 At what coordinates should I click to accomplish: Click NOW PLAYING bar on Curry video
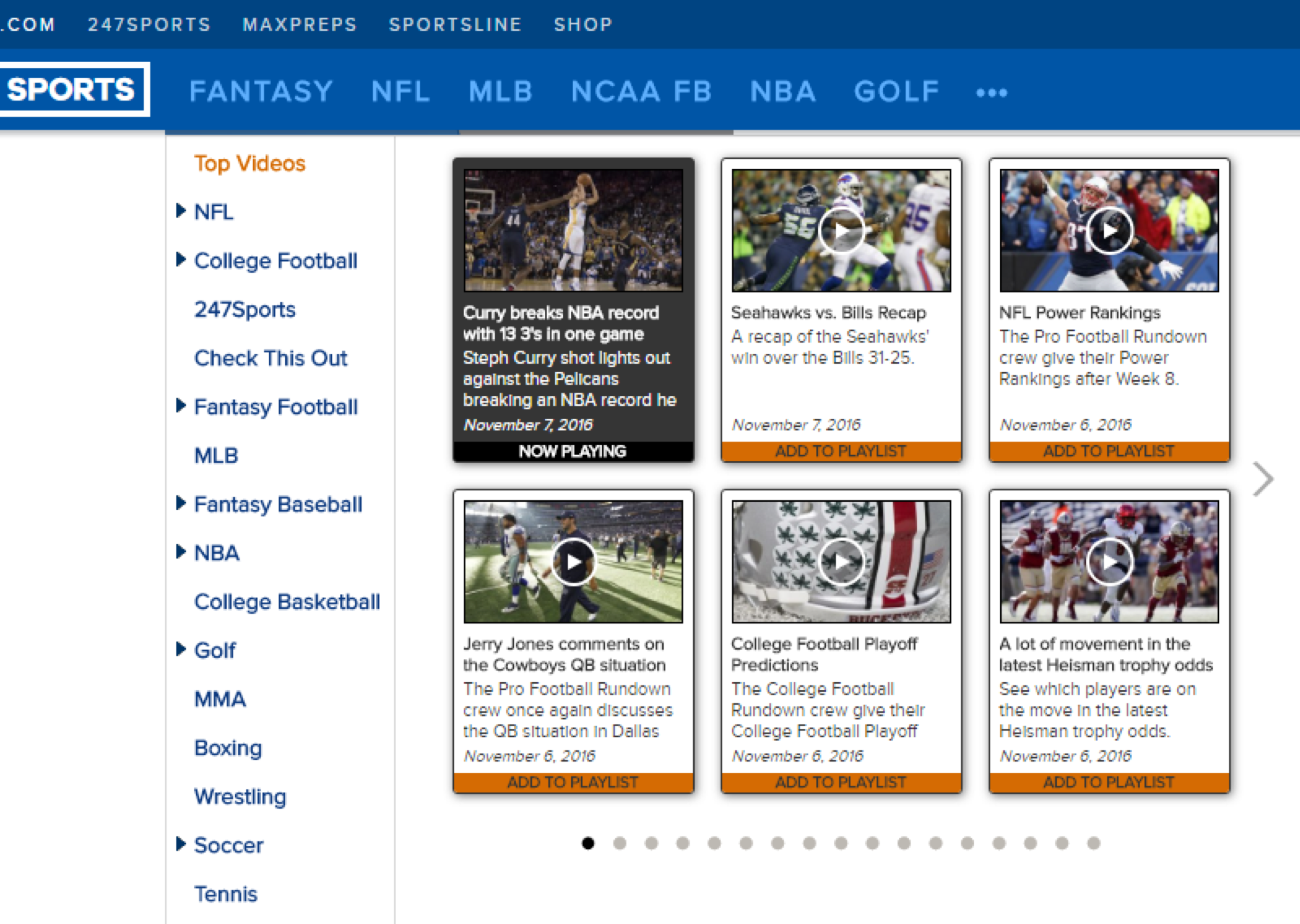pos(573,451)
